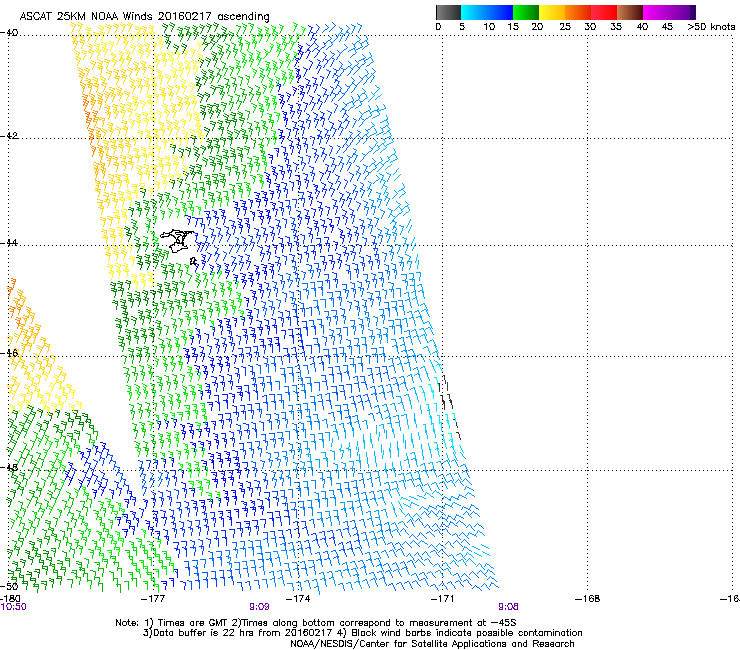Click the legend label '45'
The height and width of the screenshot is (650, 740).
667,26
